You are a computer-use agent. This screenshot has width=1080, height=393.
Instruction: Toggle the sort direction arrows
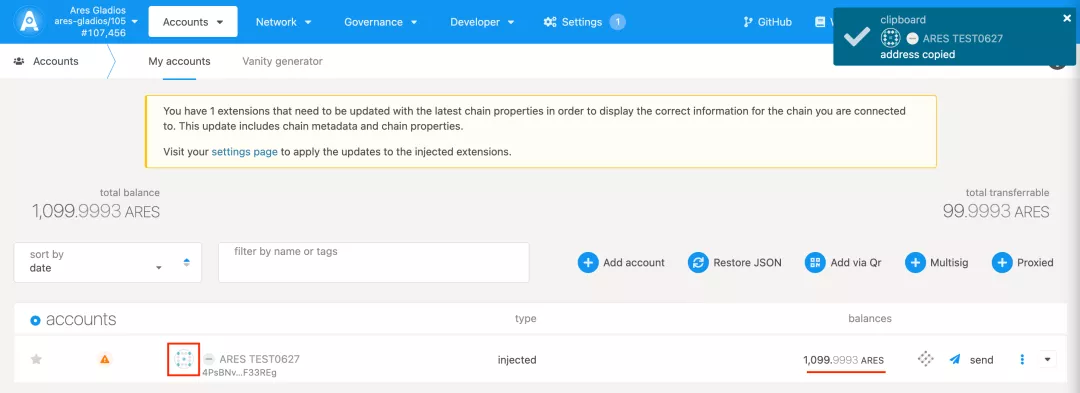click(187, 262)
